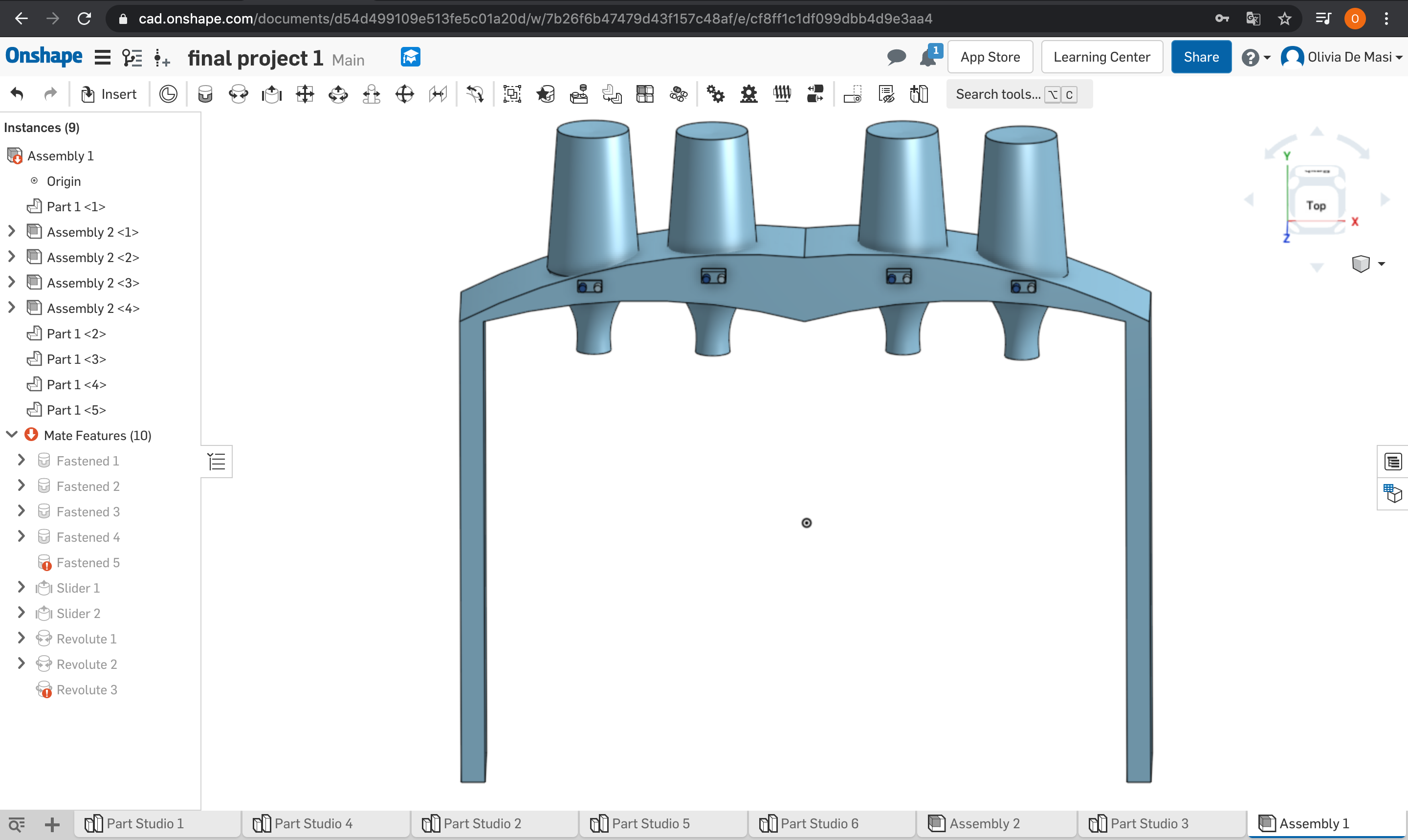Screen dimensions: 1408x840
Task: Expand Assembly 2 <4> in instance tree
Action: click(x=11, y=308)
